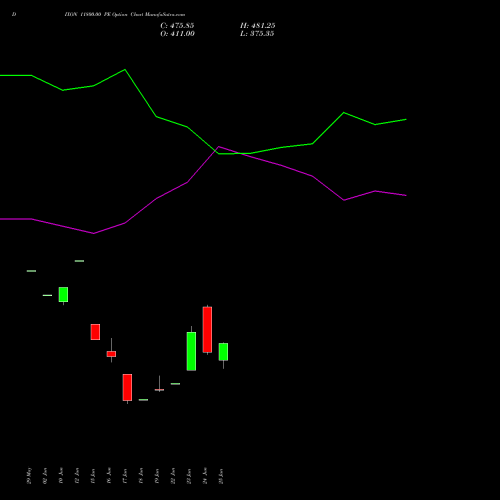Click the purple indicator line at its peak

click(x=219, y=147)
